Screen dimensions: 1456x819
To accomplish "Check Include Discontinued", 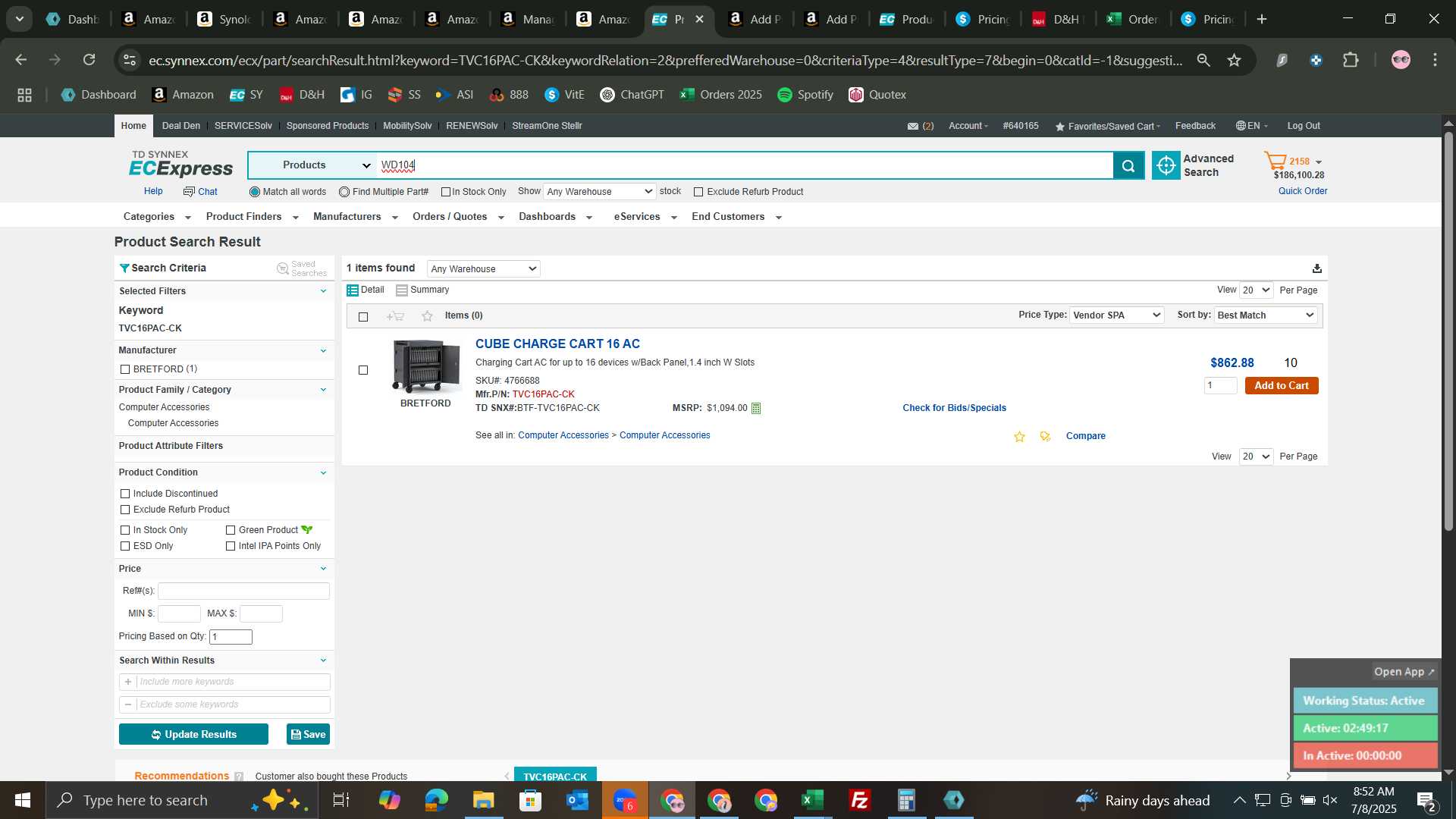I will pyautogui.click(x=125, y=494).
